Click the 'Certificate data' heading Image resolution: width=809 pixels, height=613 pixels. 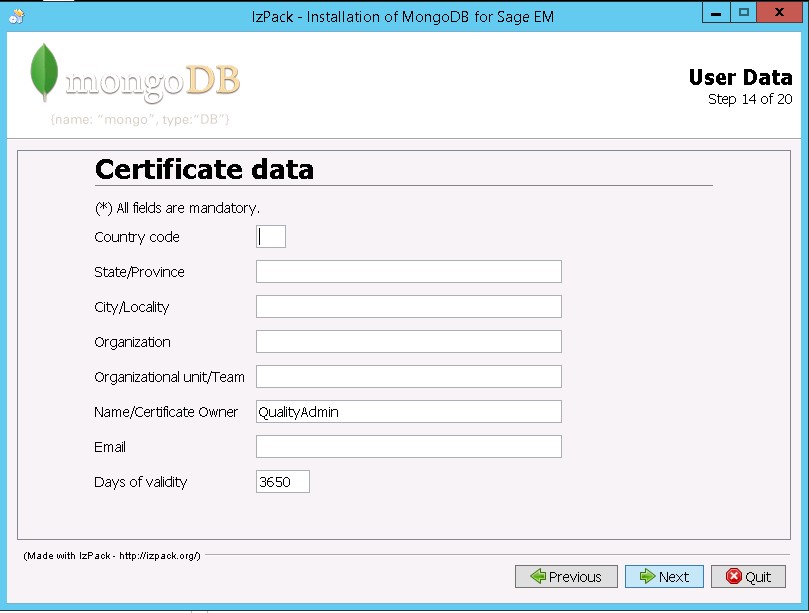pos(204,169)
